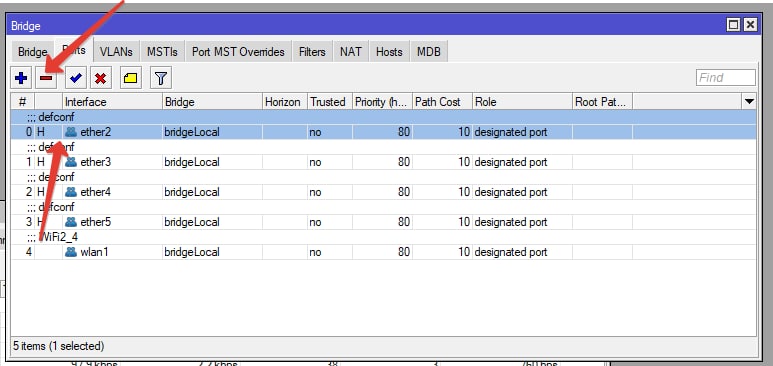The width and height of the screenshot is (773, 366).
Task: Click the red minus Remove button
Action: click(46, 78)
